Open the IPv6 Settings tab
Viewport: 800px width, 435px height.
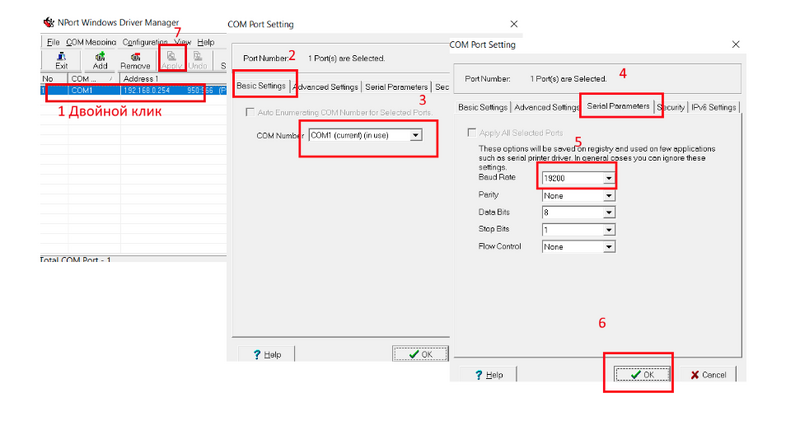713,108
